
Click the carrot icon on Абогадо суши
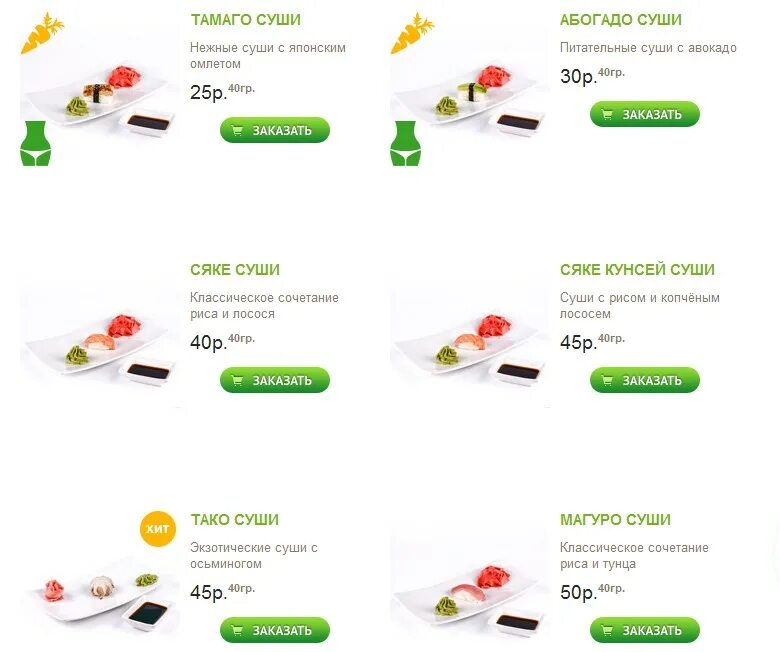(x=412, y=33)
